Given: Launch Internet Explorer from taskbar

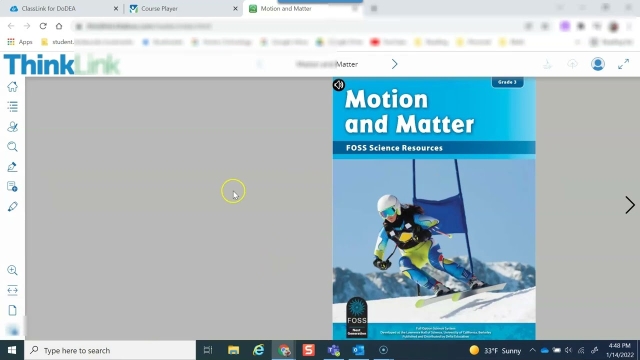Looking at the screenshot, I should pos(259,350).
